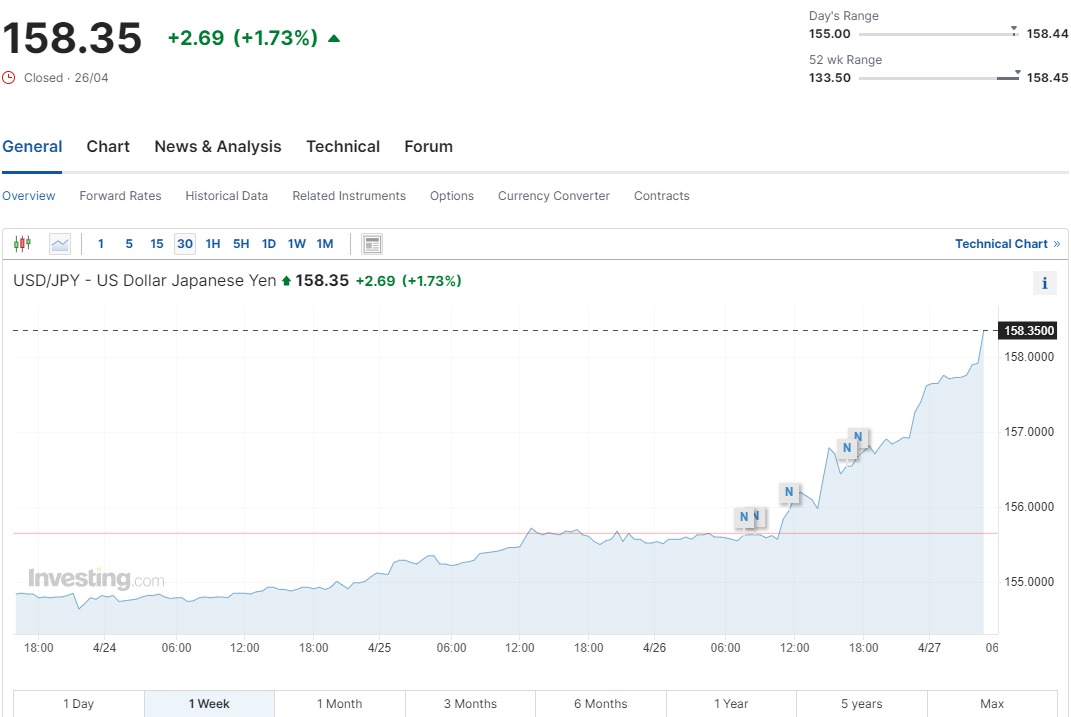Click the chart info icon
1071x717 pixels.
(1044, 283)
